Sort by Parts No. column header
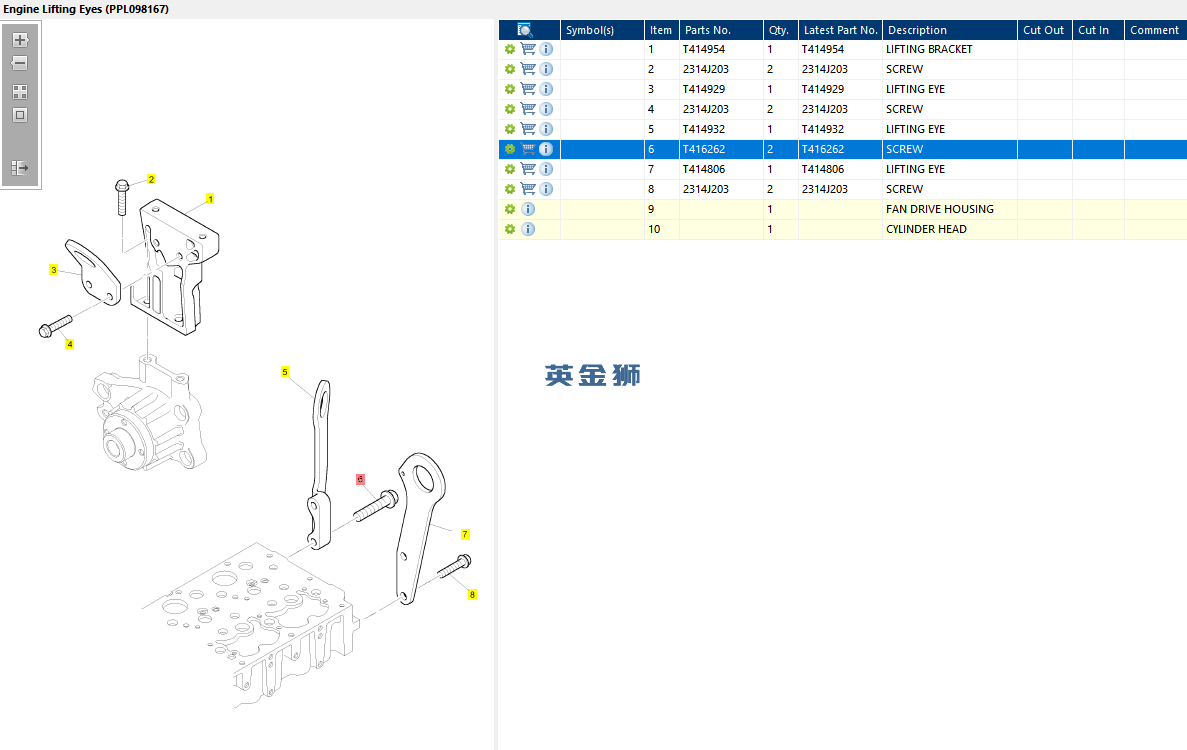 (721, 30)
